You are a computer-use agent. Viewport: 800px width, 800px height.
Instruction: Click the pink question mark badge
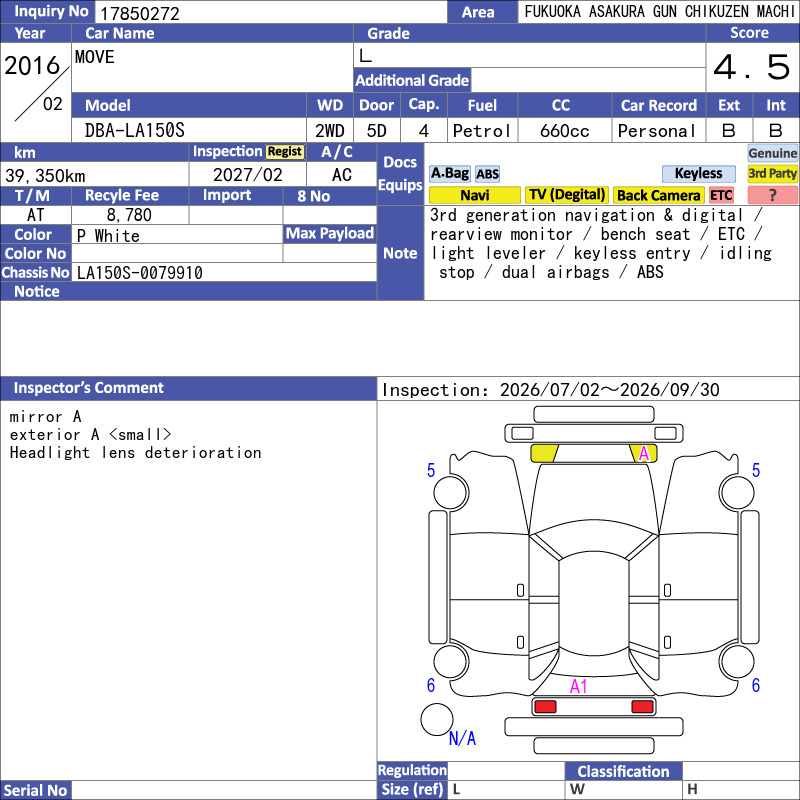click(772, 195)
